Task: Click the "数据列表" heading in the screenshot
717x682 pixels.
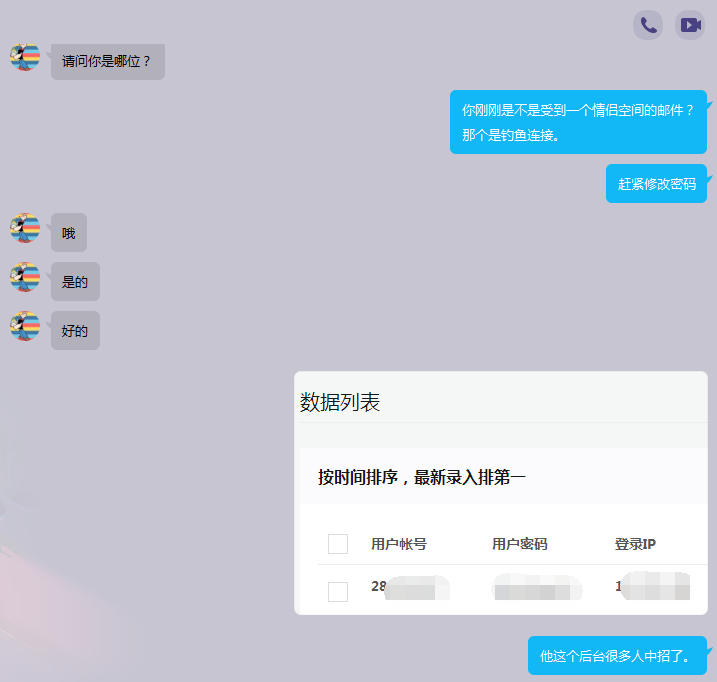Action: (x=340, y=402)
